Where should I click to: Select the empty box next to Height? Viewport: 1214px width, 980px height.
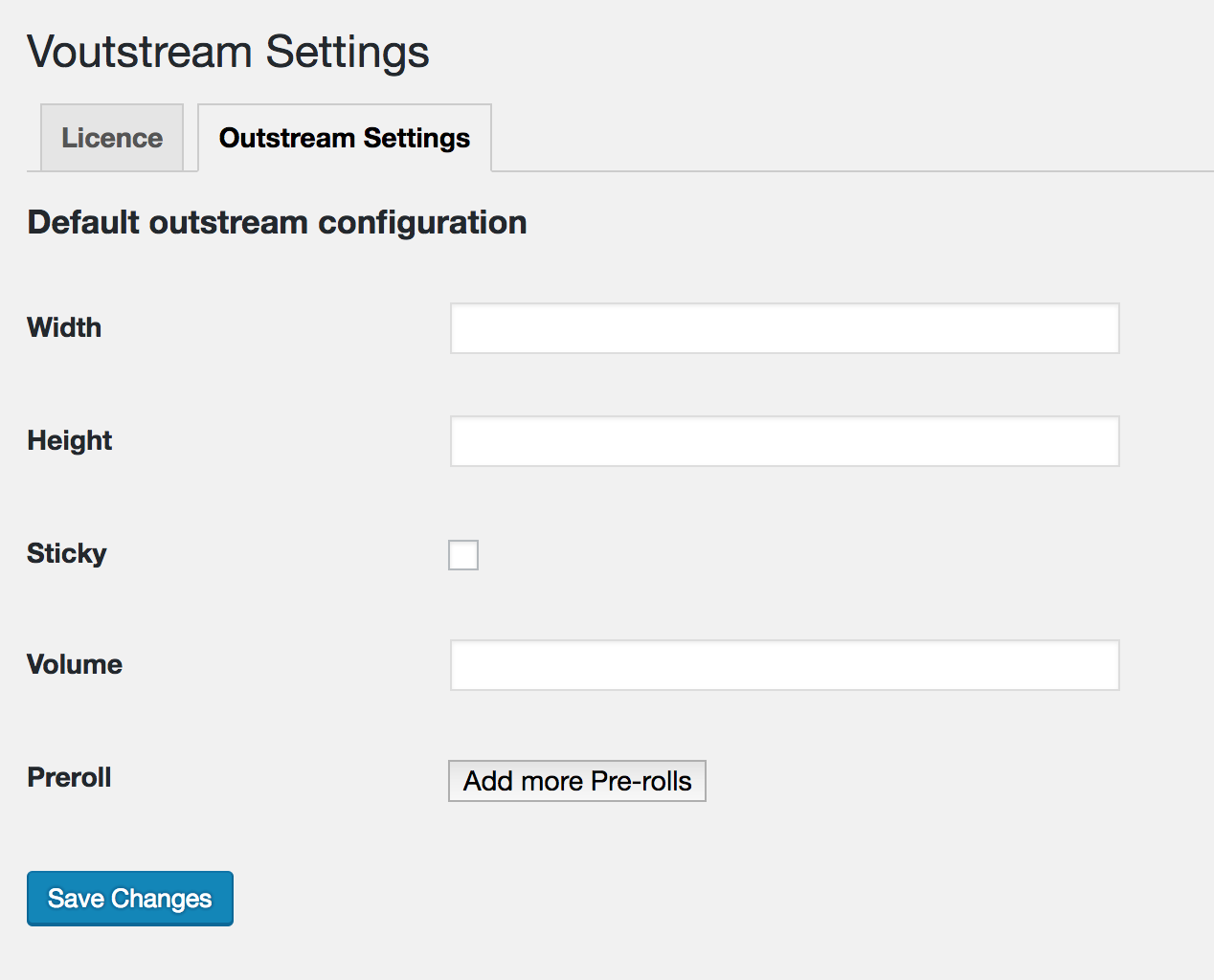(785, 441)
